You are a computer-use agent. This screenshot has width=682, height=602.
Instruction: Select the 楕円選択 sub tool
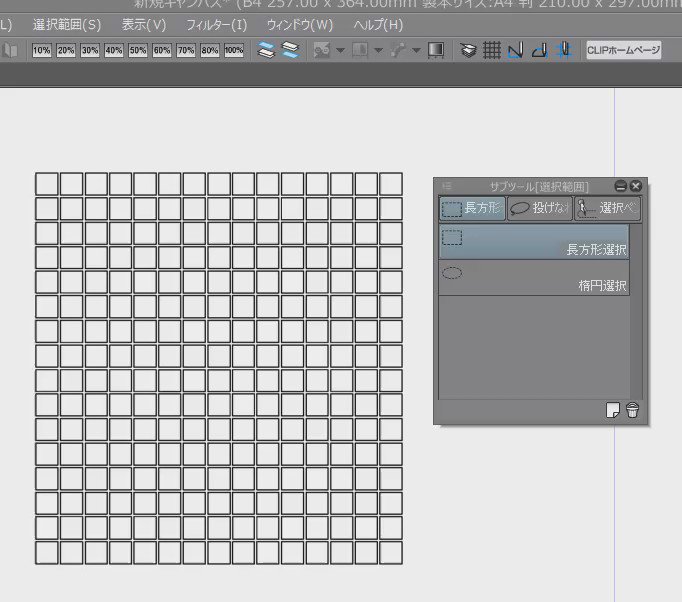534,278
